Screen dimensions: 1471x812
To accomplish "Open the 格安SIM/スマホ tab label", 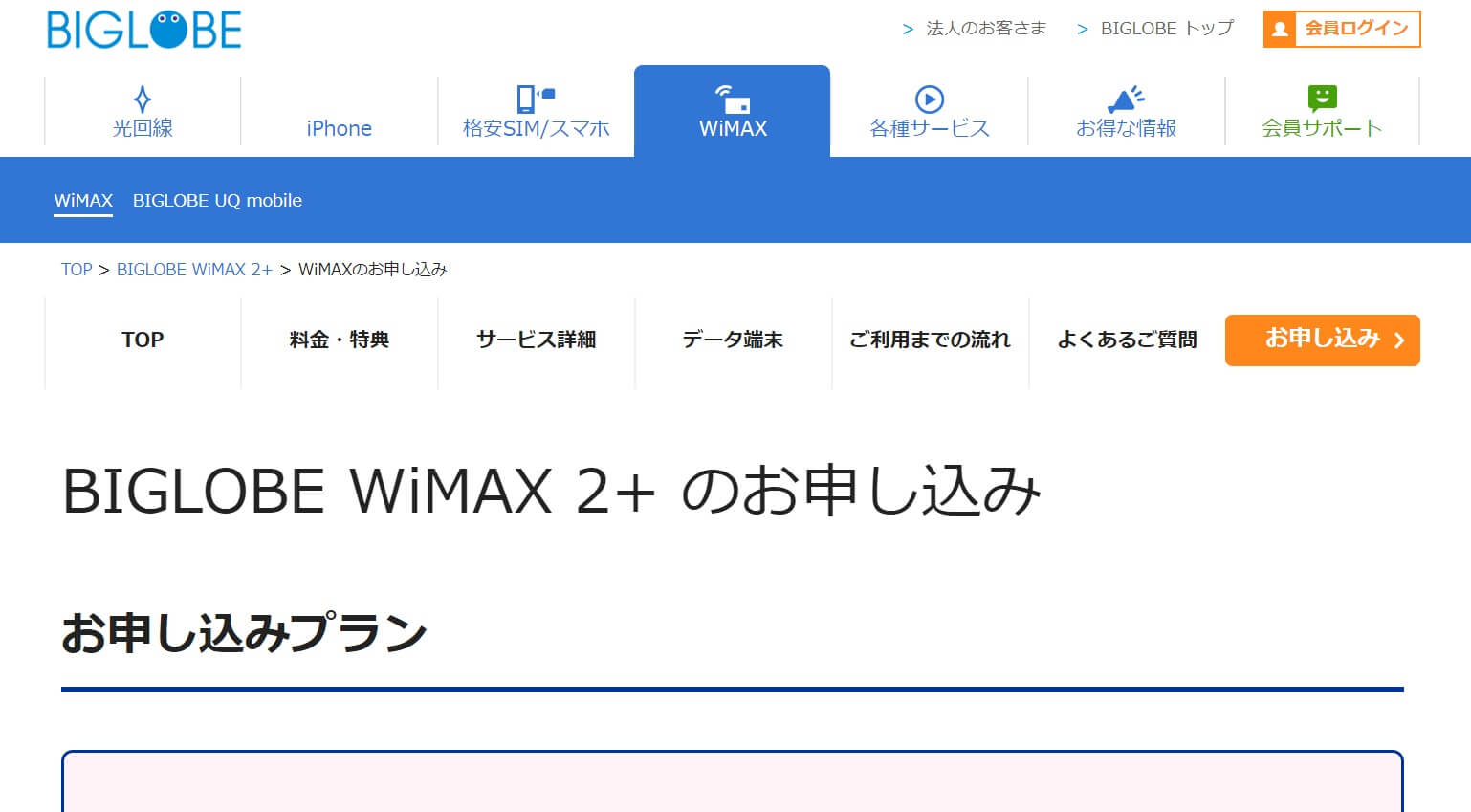I will tap(536, 128).
